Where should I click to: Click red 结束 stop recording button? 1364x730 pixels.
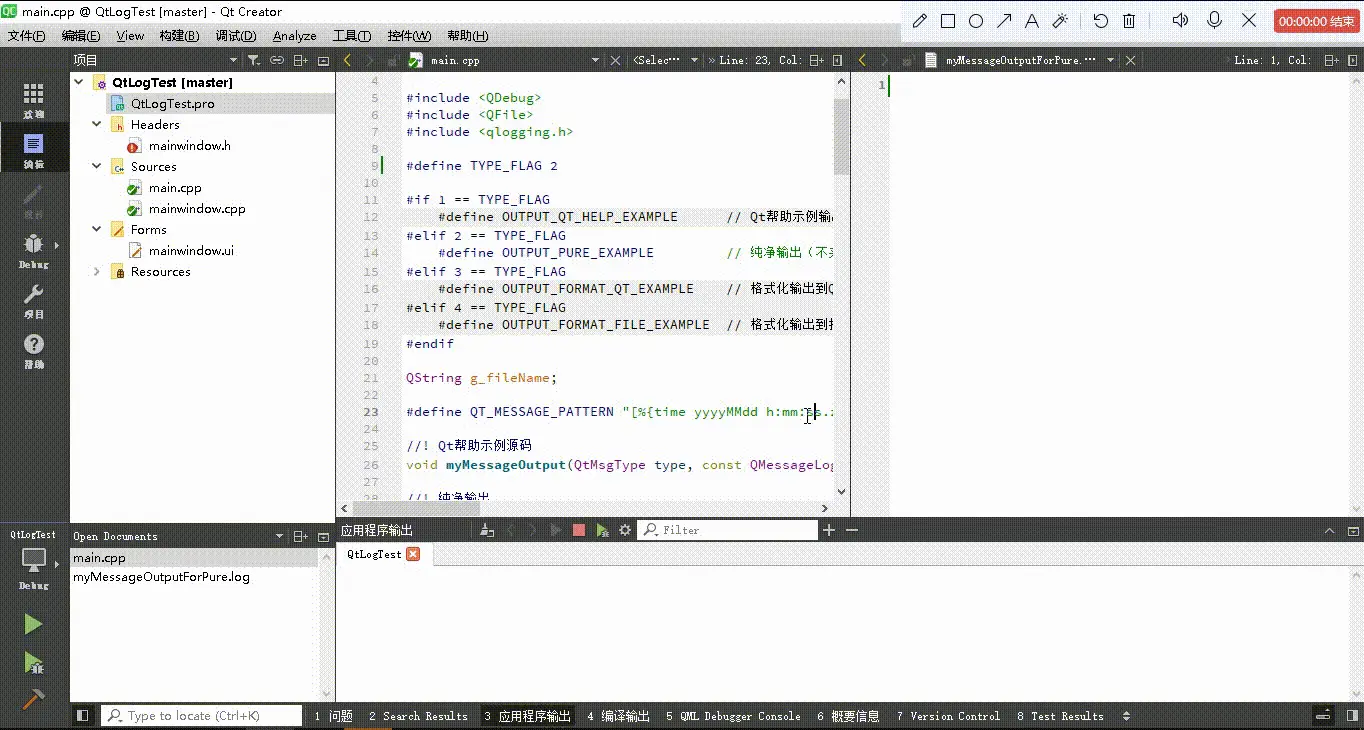(x=1316, y=21)
